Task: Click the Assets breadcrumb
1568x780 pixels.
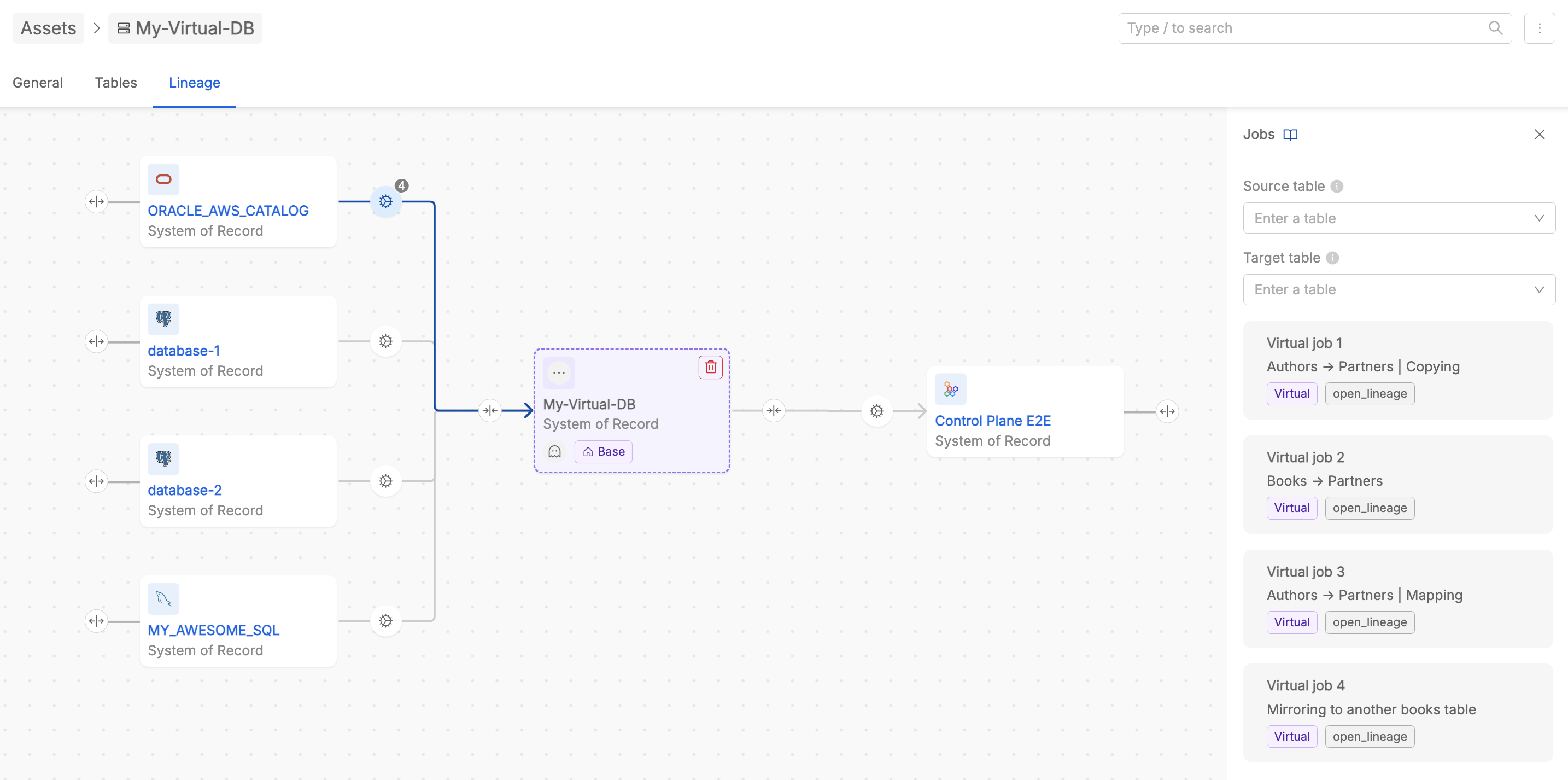Action: 48,28
